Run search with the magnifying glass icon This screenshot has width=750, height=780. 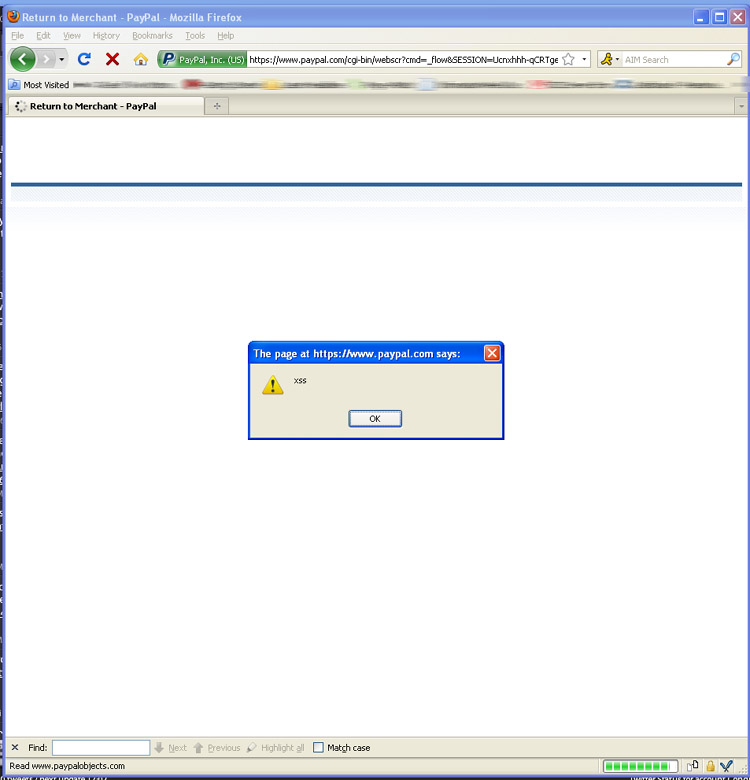click(x=733, y=60)
